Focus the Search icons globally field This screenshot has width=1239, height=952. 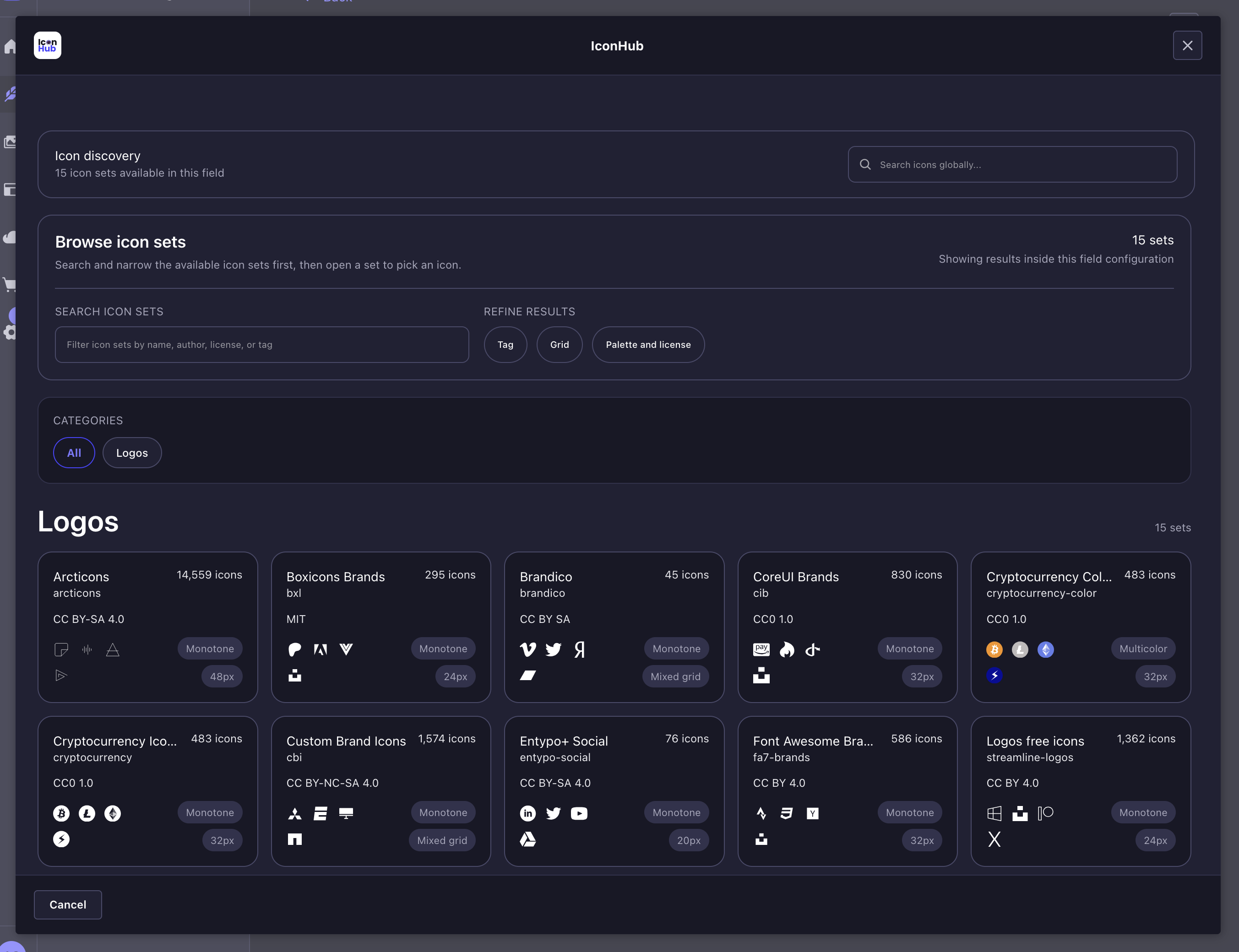click(x=1012, y=164)
